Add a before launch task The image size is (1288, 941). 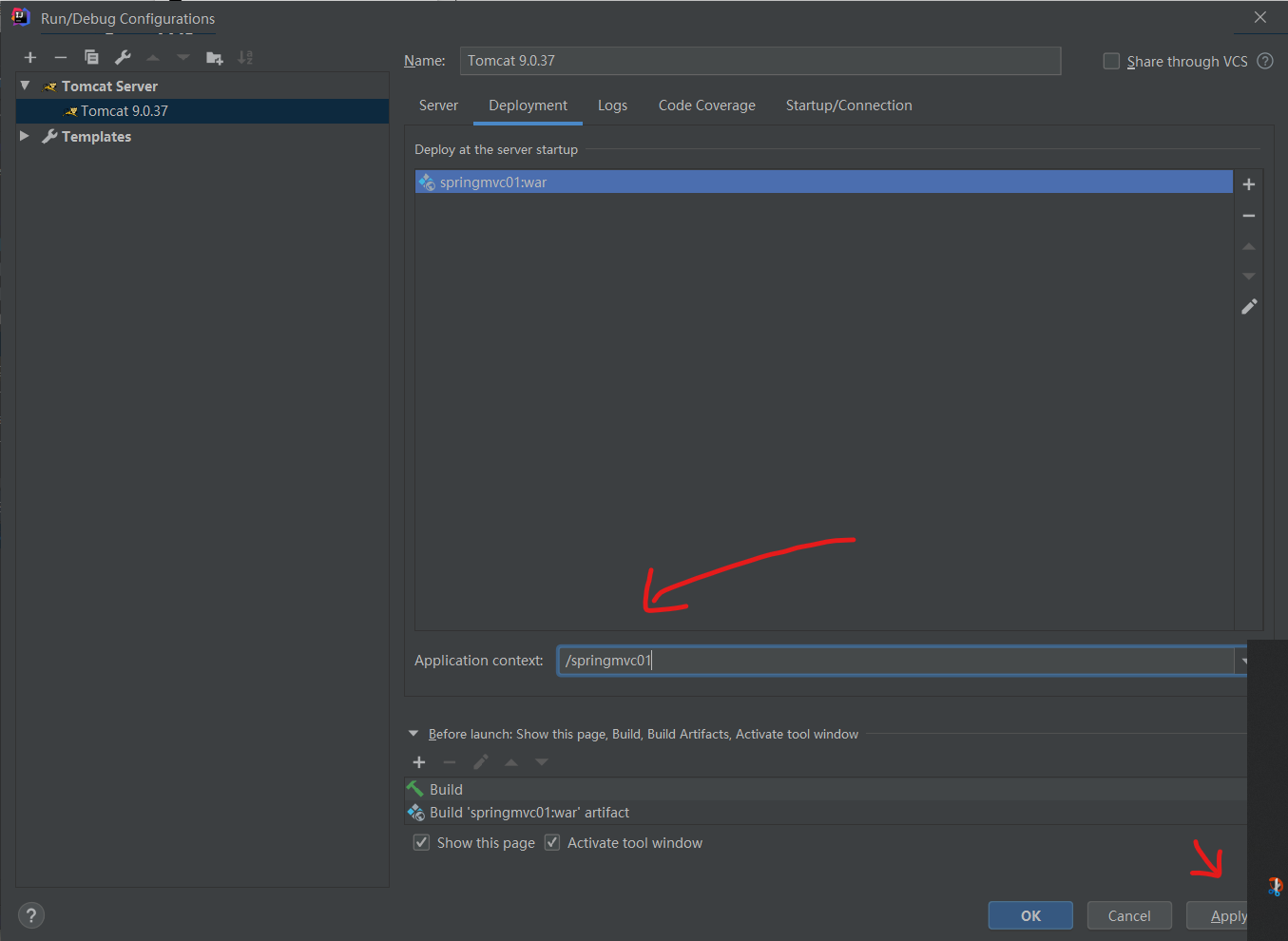(x=419, y=762)
